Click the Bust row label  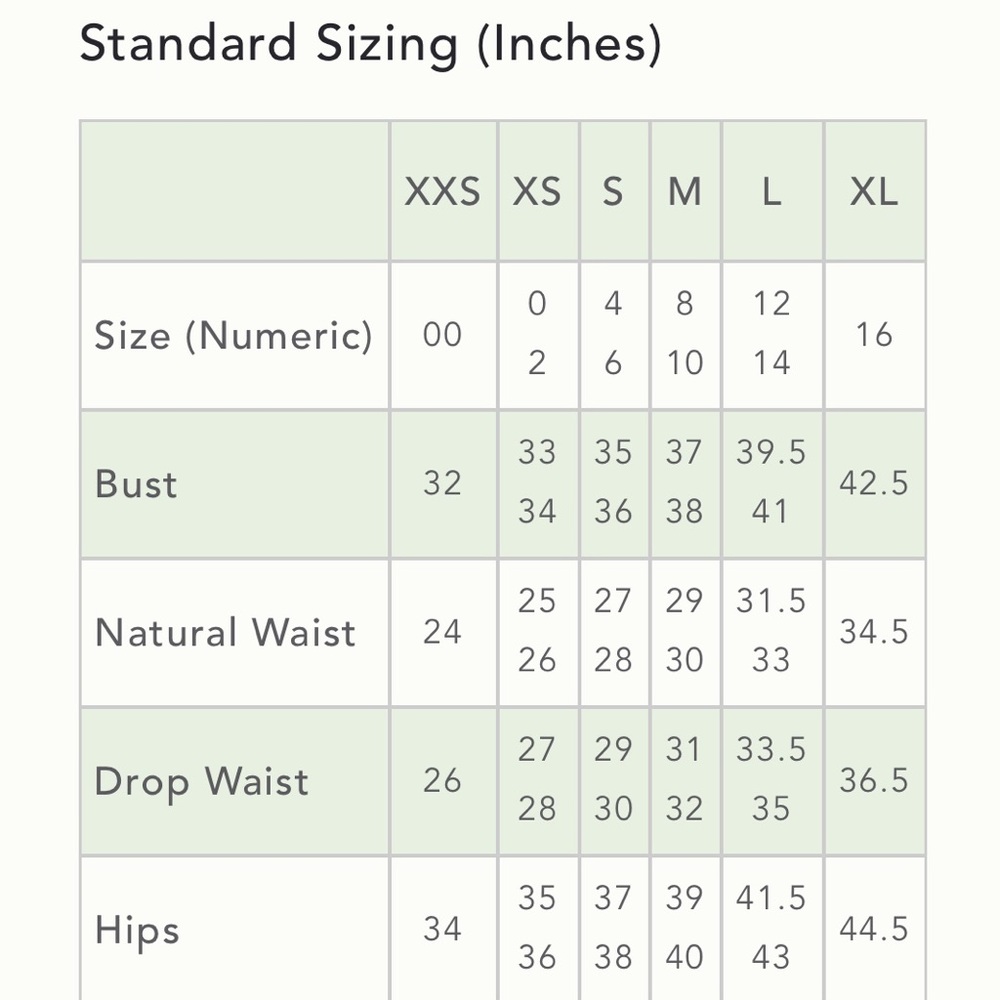click(x=136, y=484)
